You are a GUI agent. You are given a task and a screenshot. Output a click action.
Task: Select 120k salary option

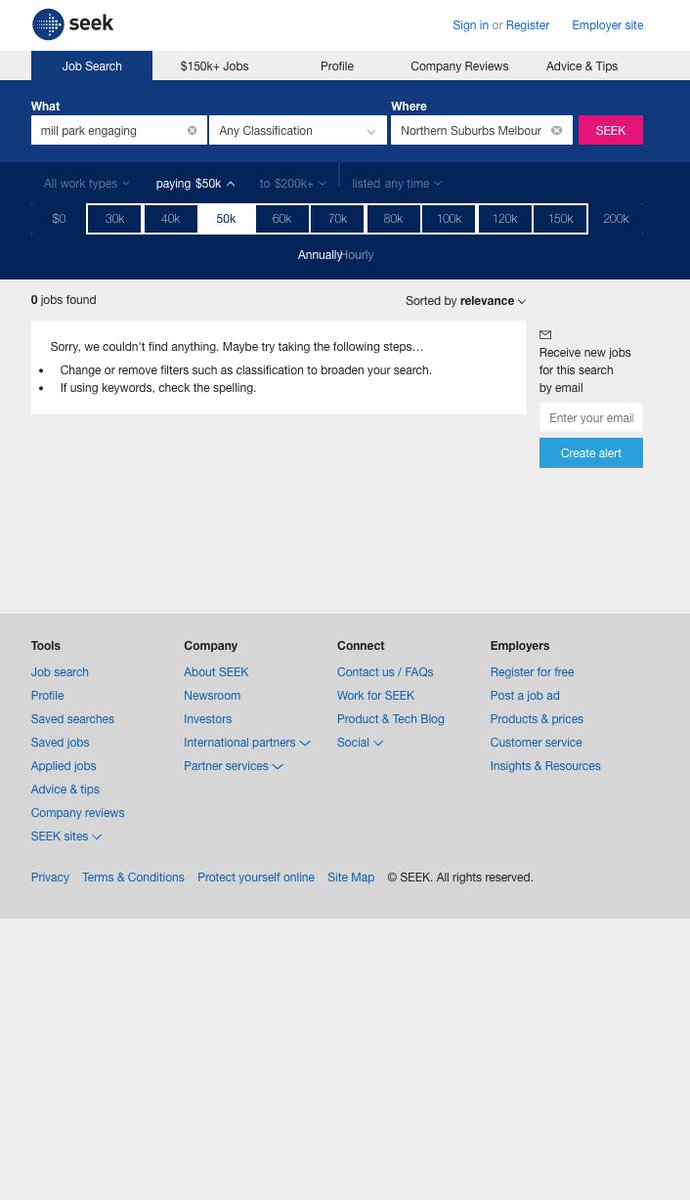(x=505, y=218)
